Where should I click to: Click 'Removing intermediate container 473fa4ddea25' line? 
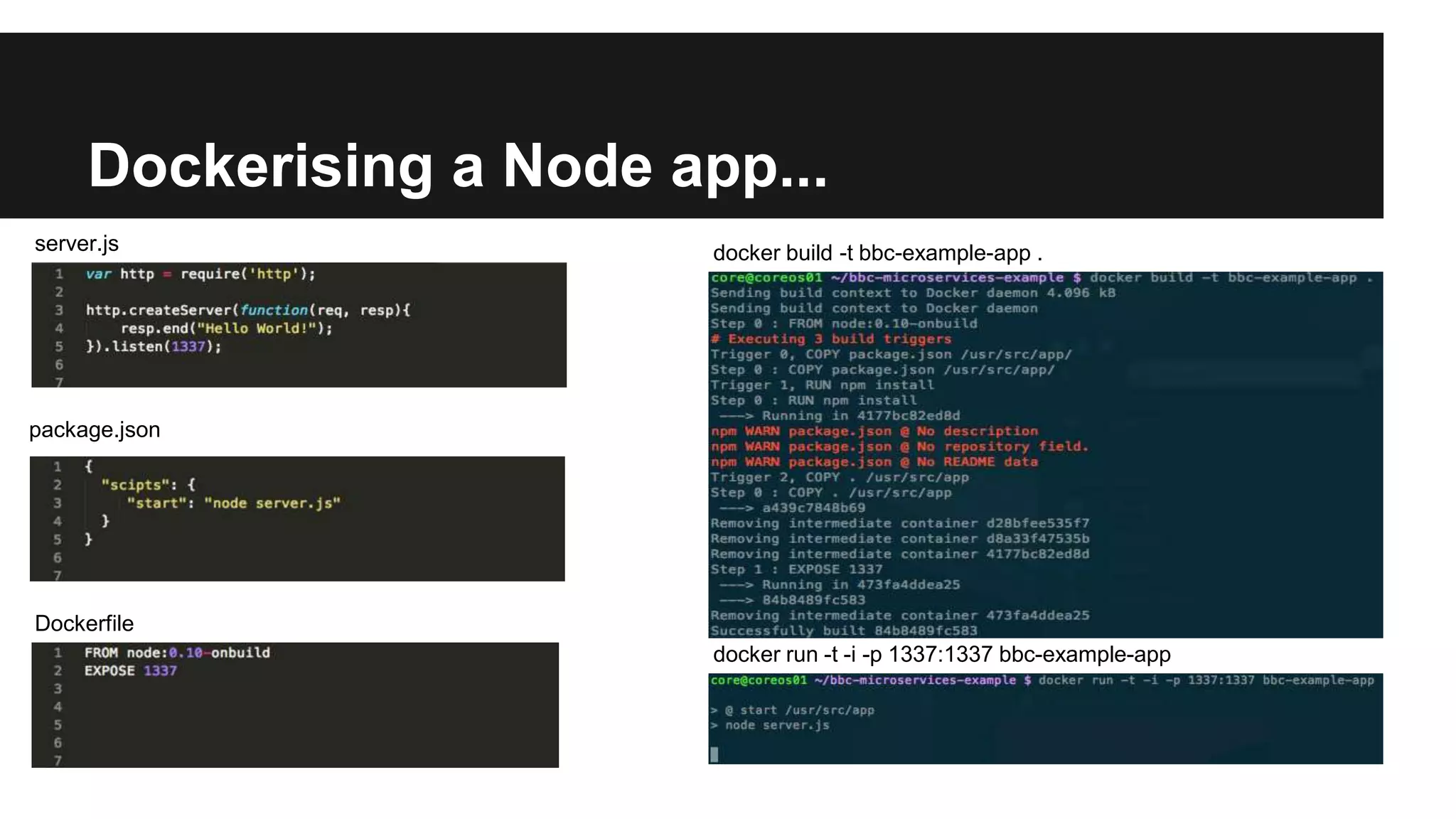pos(900,616)
